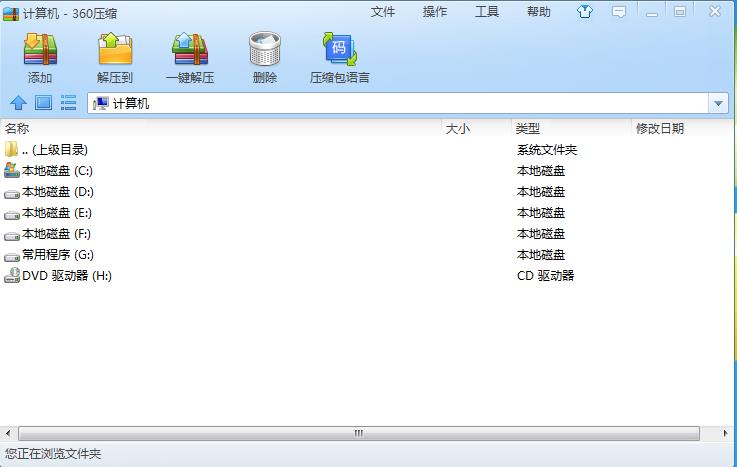Open the 操作 menu
Image resolution: width=737 pixels, height=467 pixels.
(x=435, y=12)
